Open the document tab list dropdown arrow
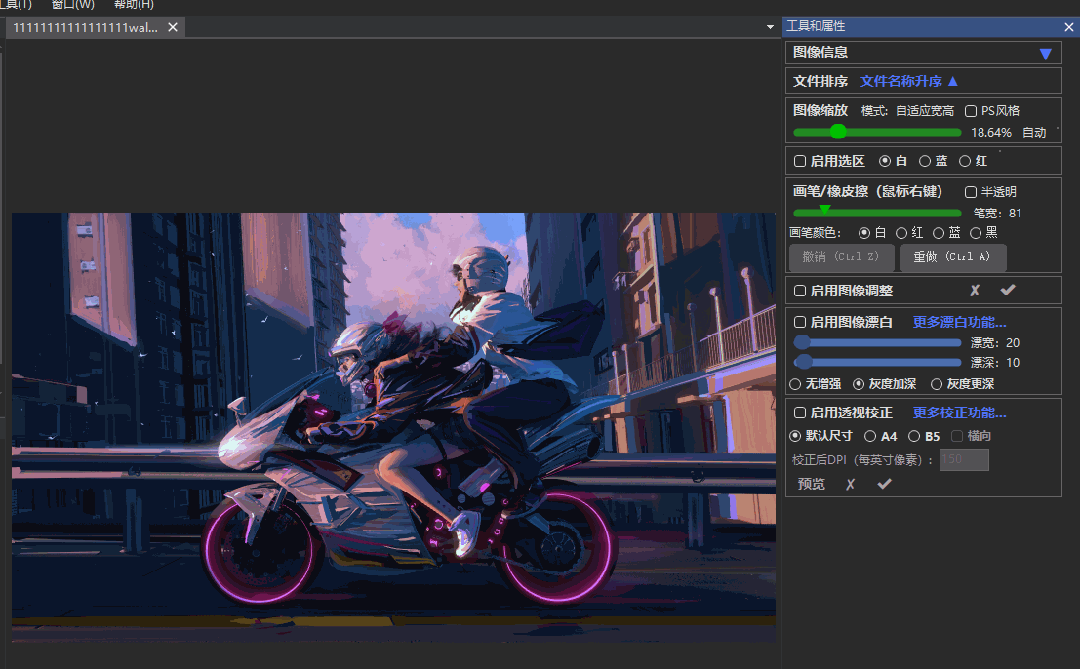Screen dimensions: 1080x669 click(770, 27)
